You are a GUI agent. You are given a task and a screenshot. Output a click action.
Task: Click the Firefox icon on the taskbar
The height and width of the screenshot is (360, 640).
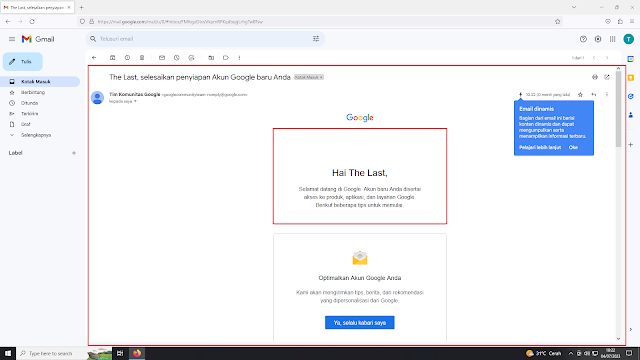(x=137, y=353)
